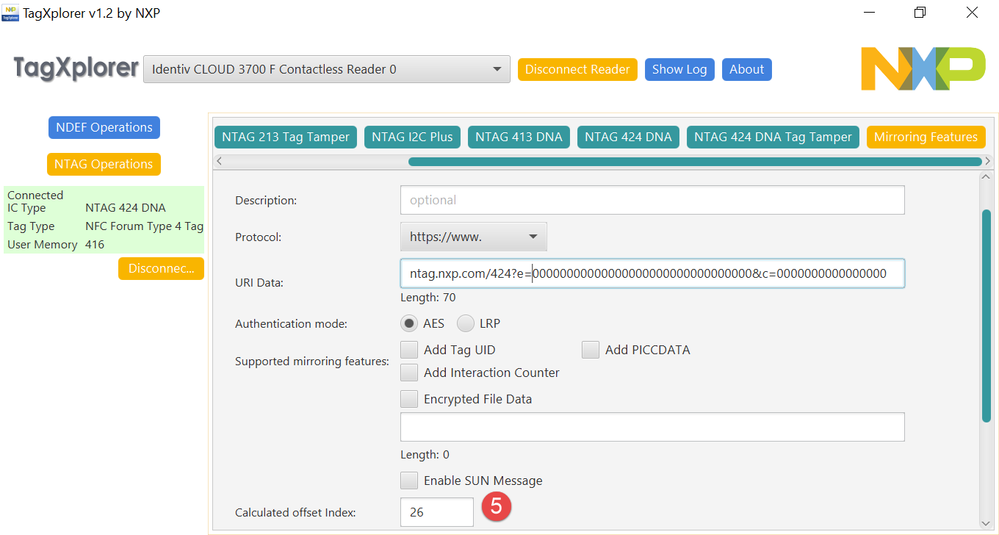Enable Add PICCDATA checkbox
The image size is (999, 535).
(591, 350)
